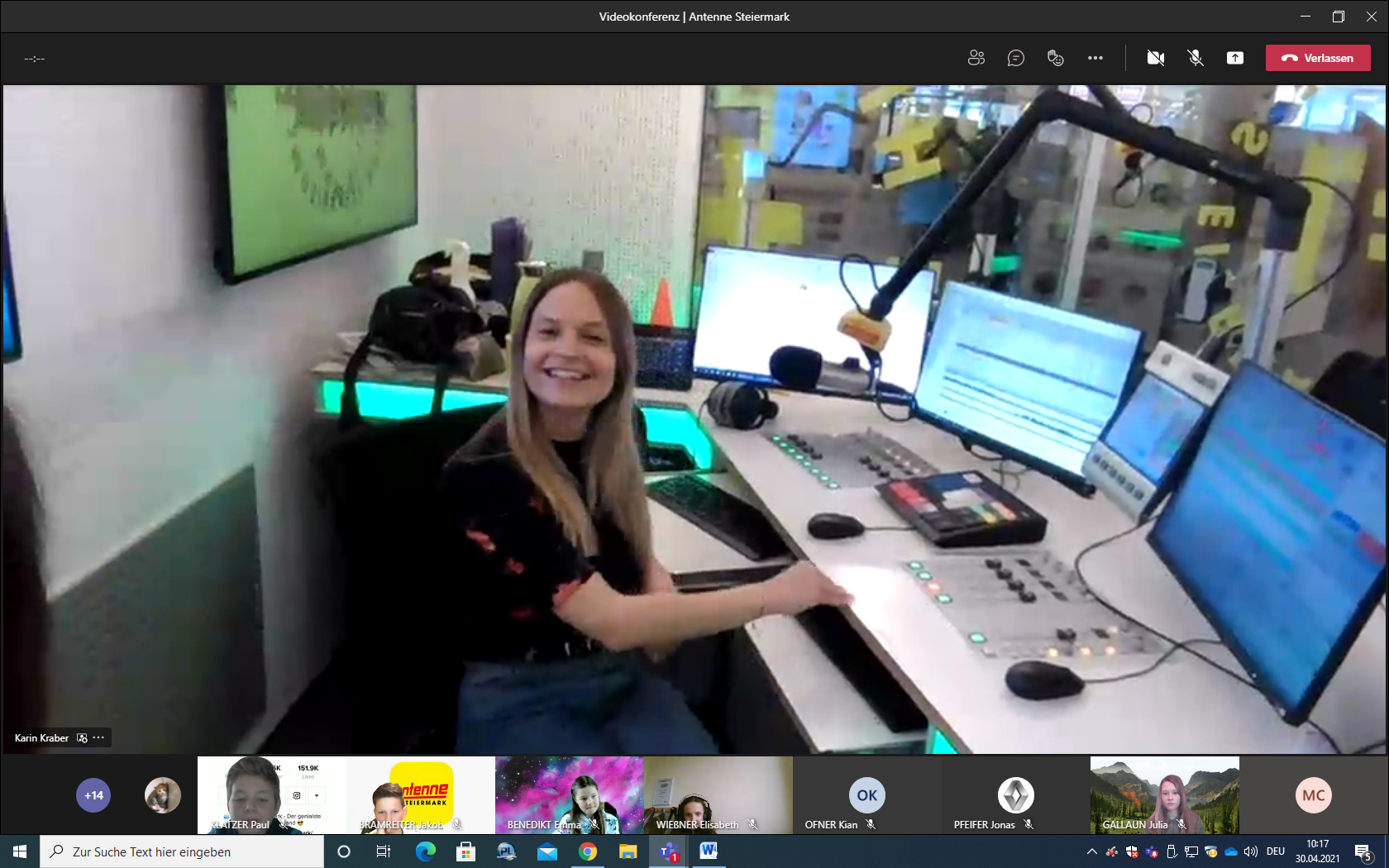Open the reactions and raise hand menu
The width and height of the screenshot is (1389, 868).
click(x=1055, y=58)
